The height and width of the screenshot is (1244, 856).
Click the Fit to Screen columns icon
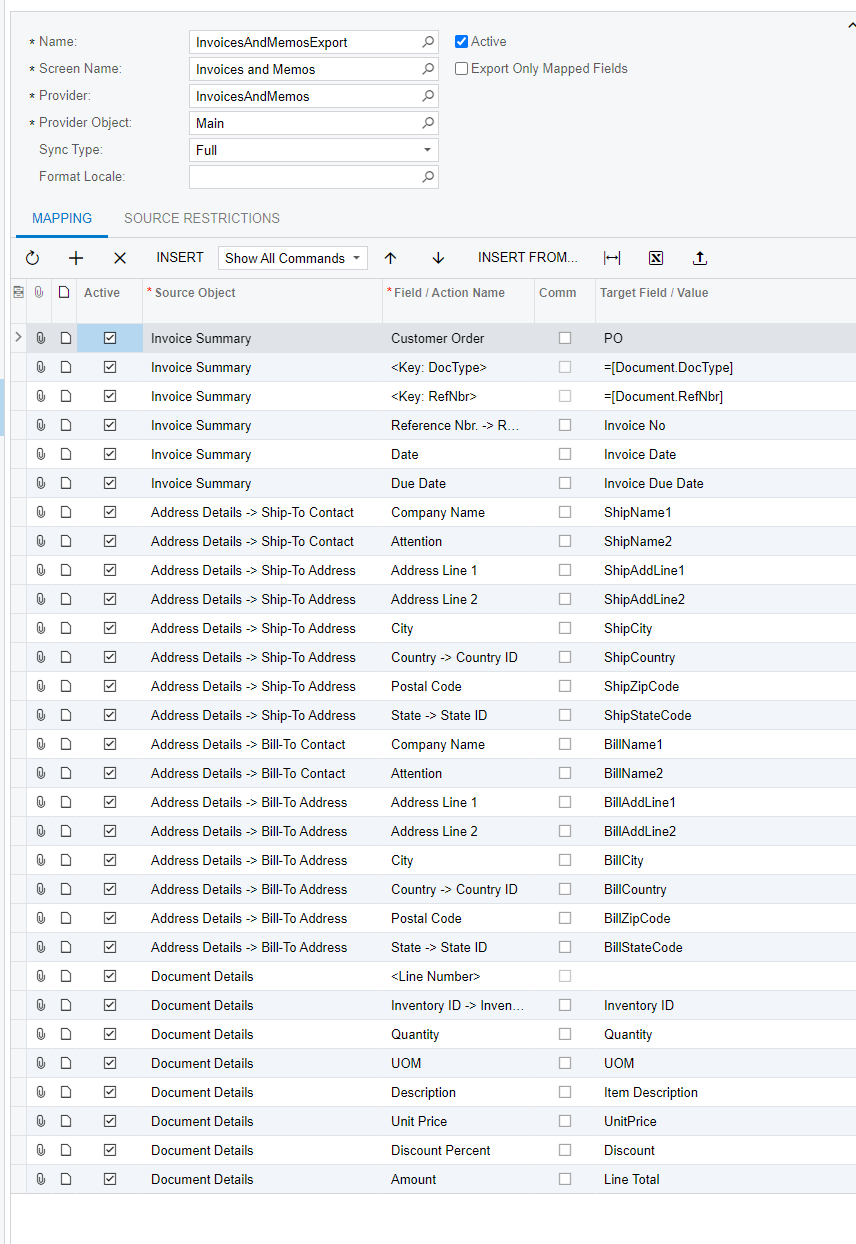click(612, 258)
